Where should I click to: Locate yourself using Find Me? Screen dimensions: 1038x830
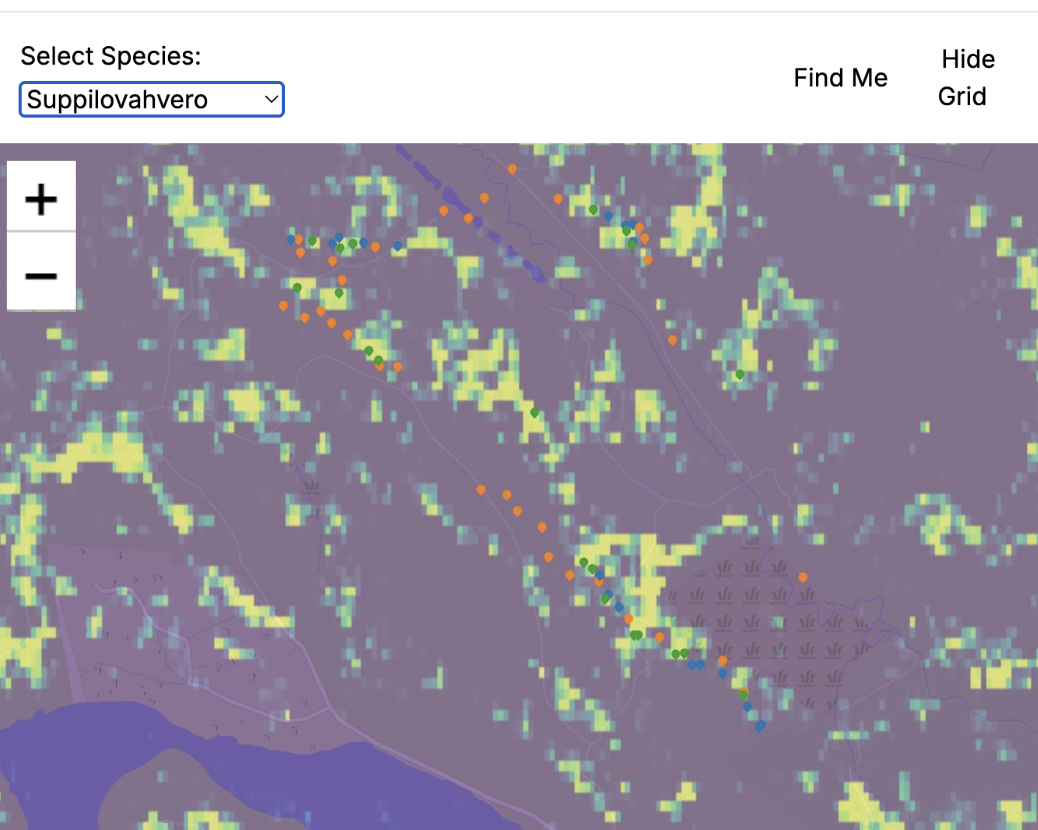pos(840,77)
